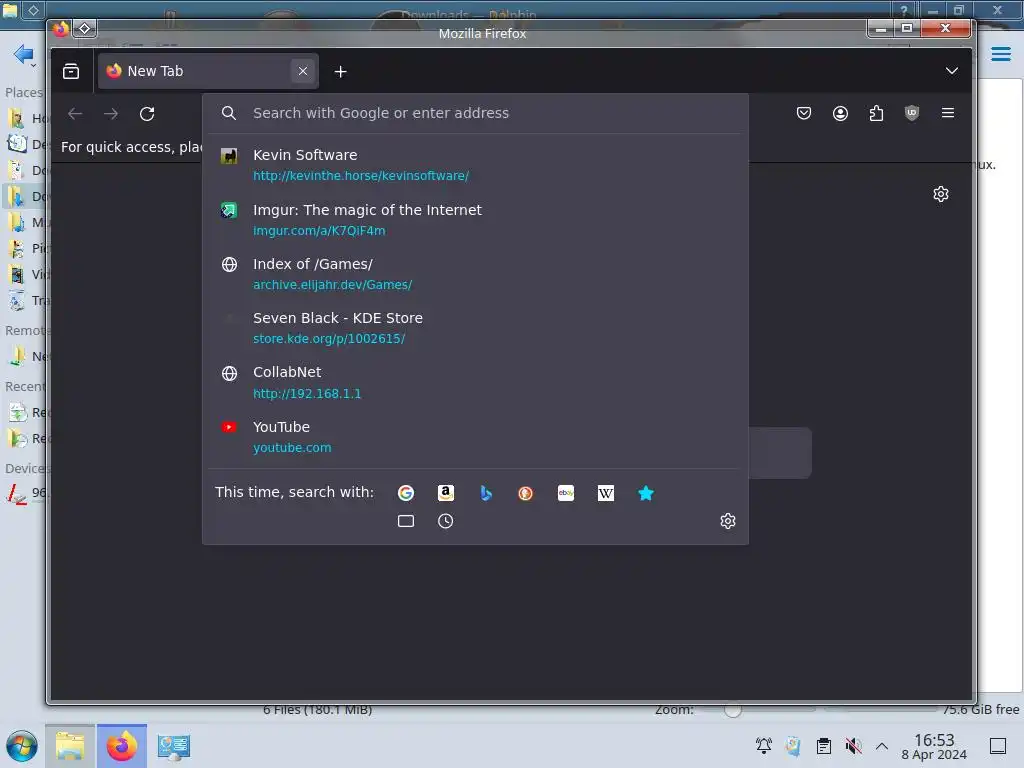
Task: Open notifications bell in system tray
Action: click(x=763, y=745)
